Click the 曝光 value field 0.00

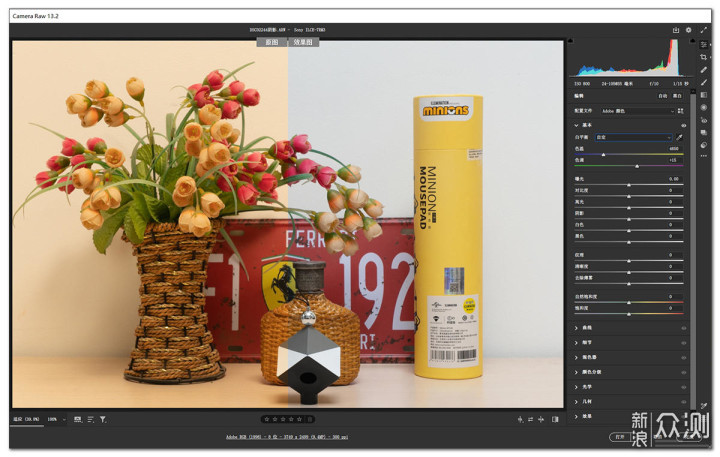click(x=673, y=179)
